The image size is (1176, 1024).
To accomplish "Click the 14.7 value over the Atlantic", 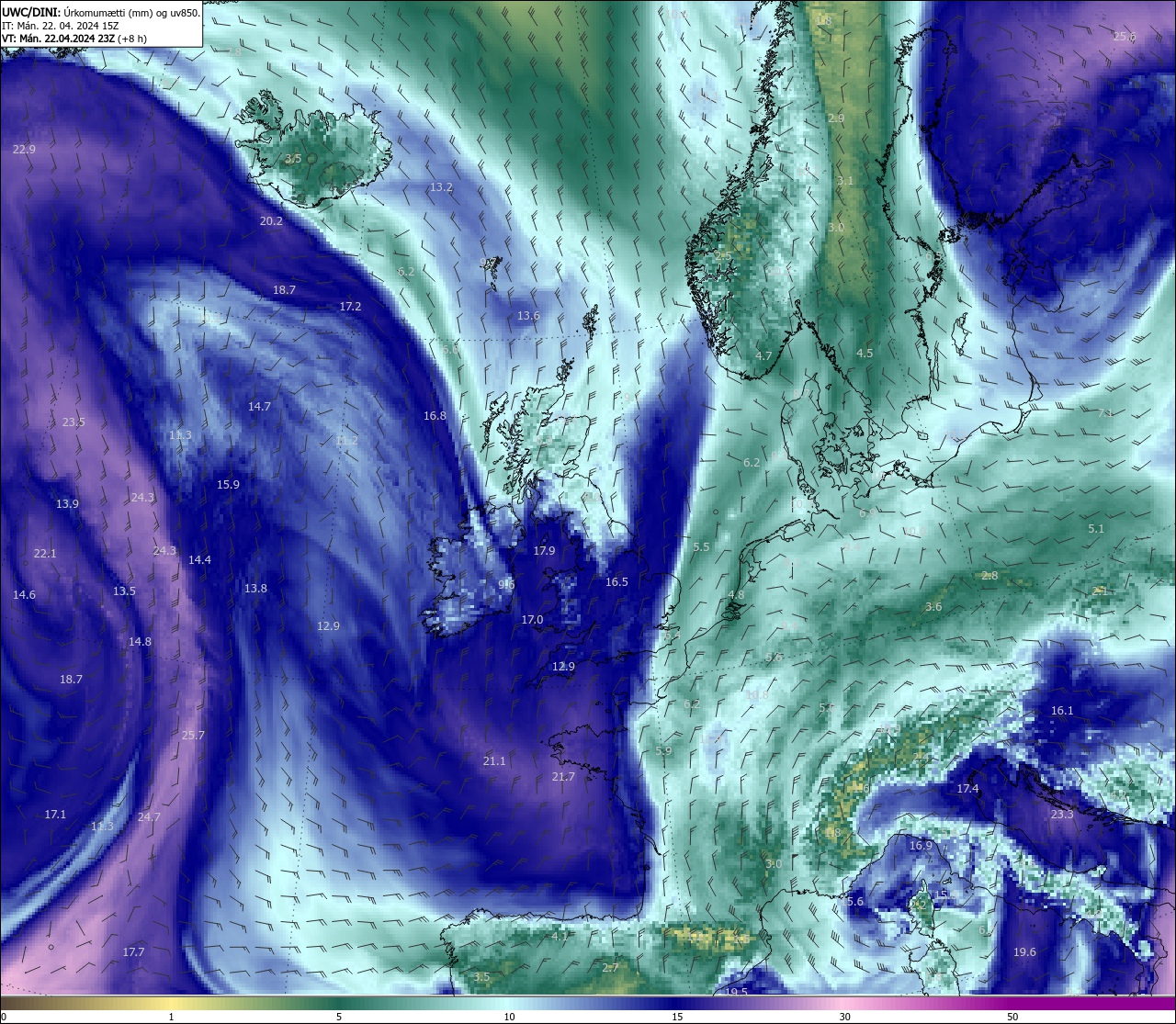I will (x=259, y=407).
